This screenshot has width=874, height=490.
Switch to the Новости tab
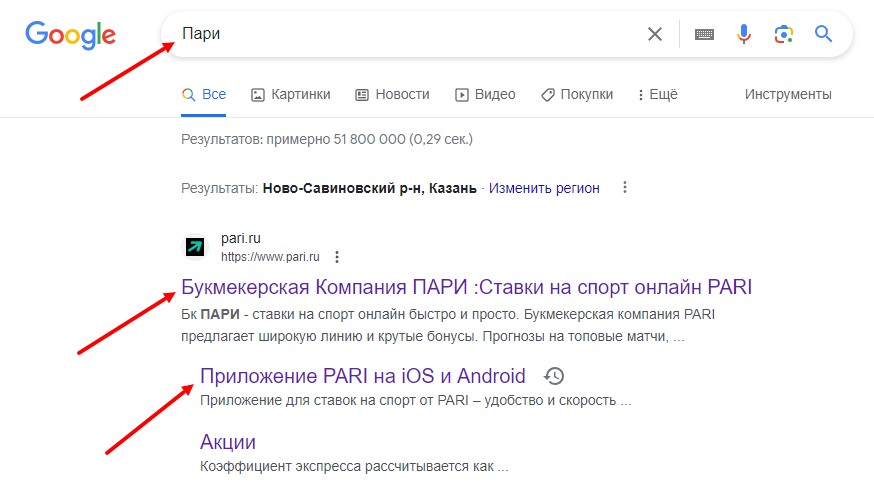point(392,95)
